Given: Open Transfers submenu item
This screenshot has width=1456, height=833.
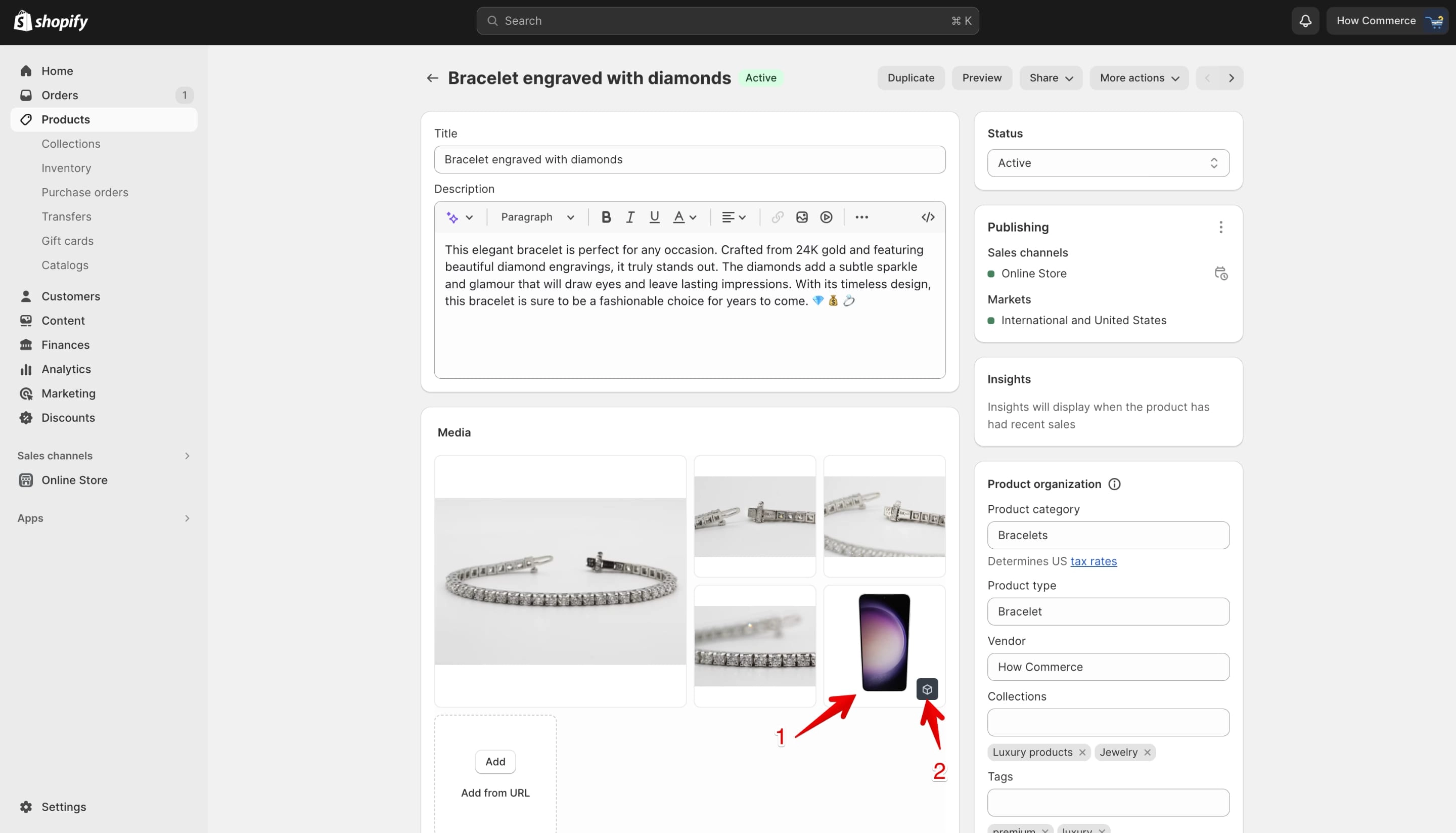Looking at the screenshot, I should pos(66,217).
